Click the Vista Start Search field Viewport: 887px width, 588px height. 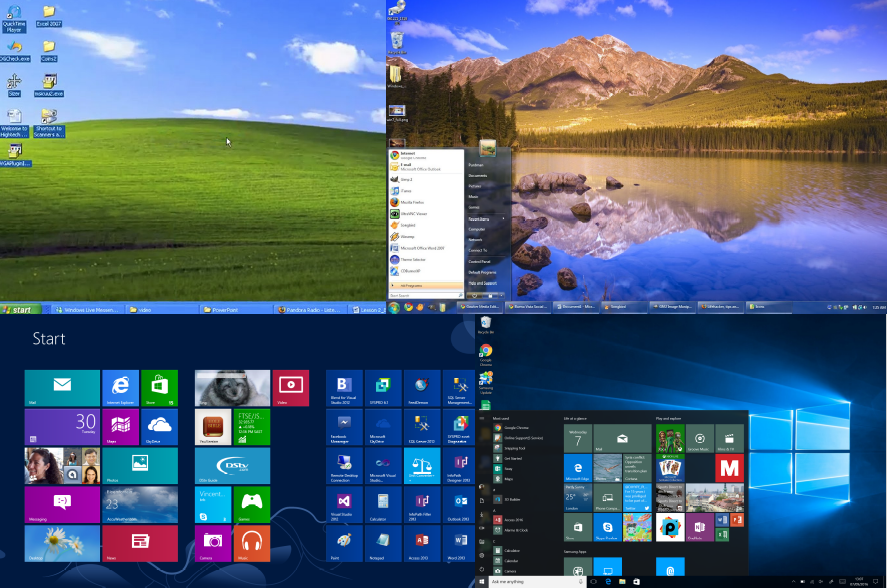click(x=426, y=295)
